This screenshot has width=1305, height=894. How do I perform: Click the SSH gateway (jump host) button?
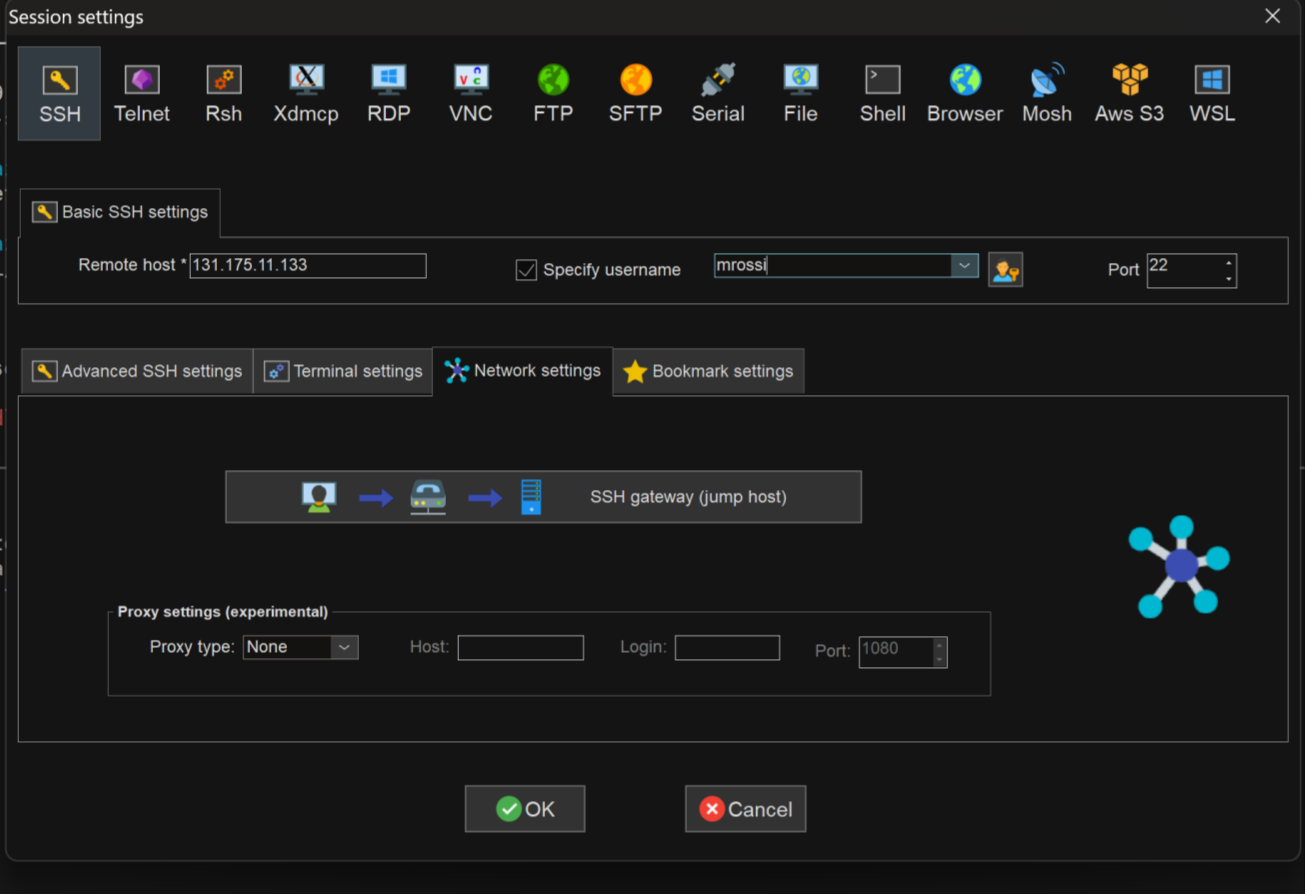pyautogui.click(x=543, y=497)
